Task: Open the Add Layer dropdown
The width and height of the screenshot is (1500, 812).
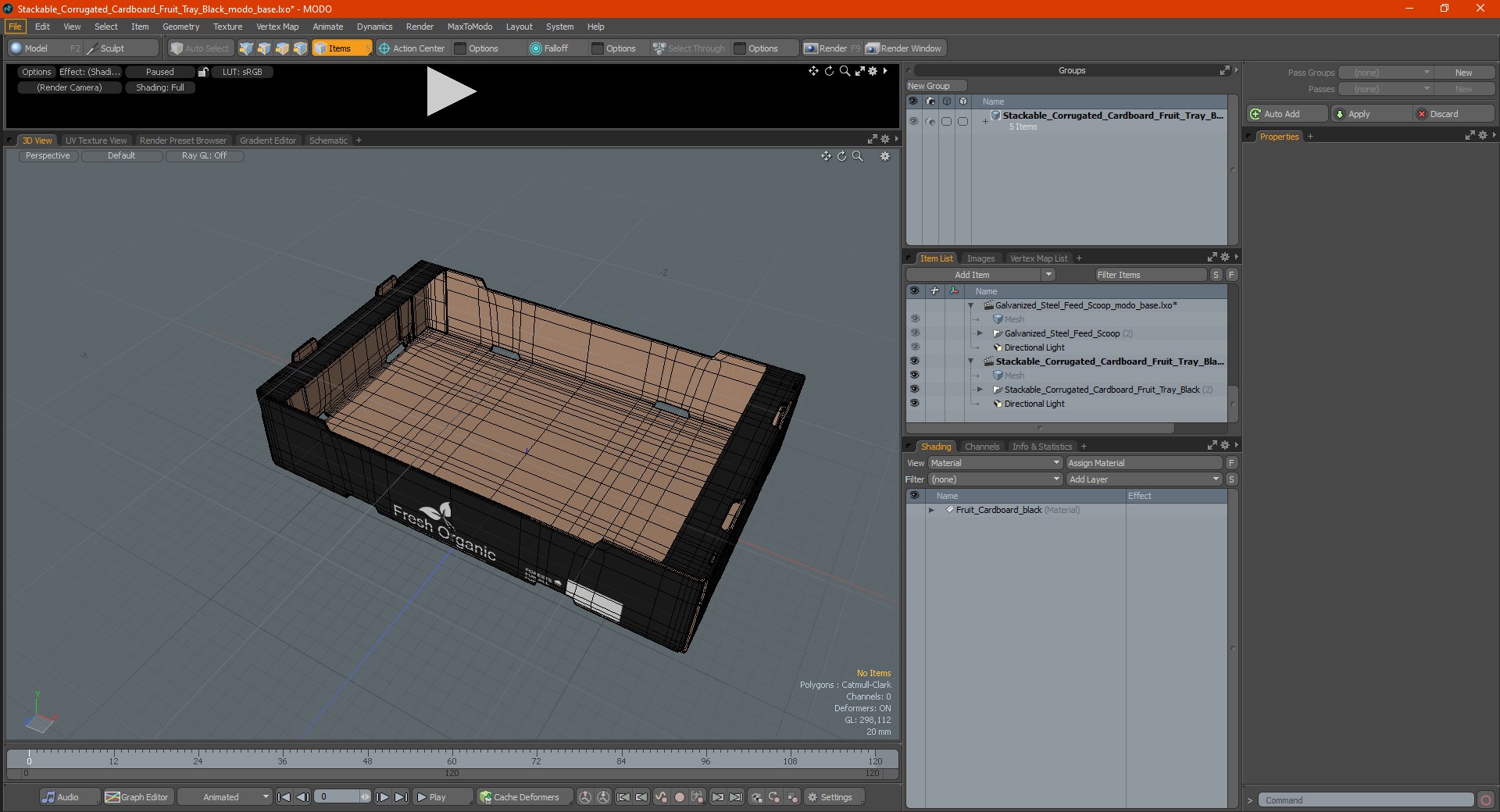Action: tap(1143, 479)
